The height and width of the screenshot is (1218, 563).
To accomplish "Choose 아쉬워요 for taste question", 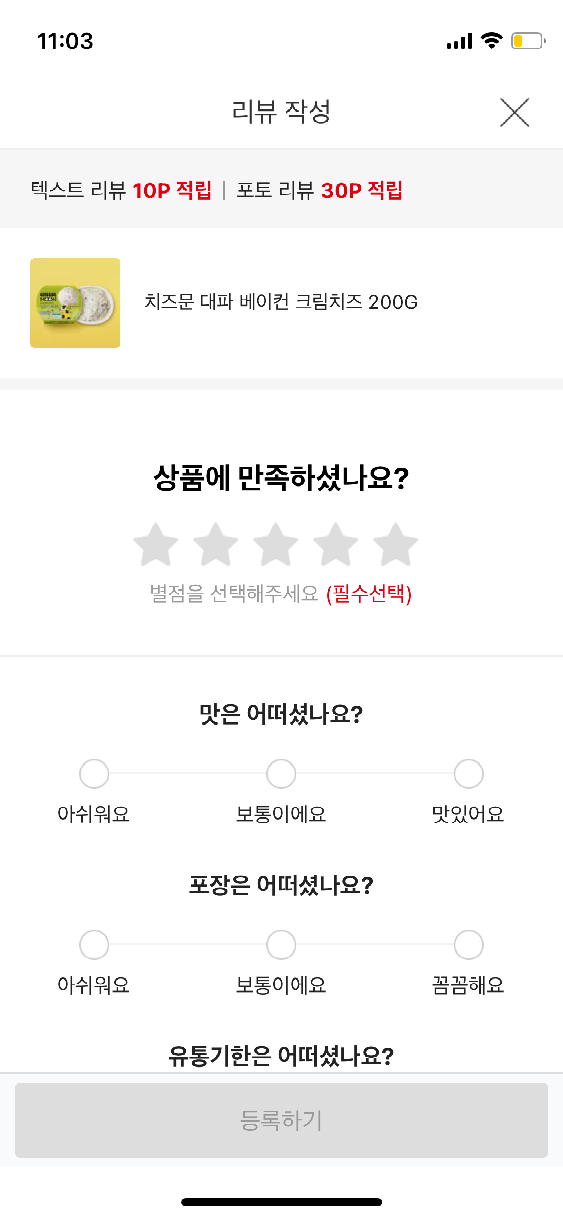I will [94, 774].
